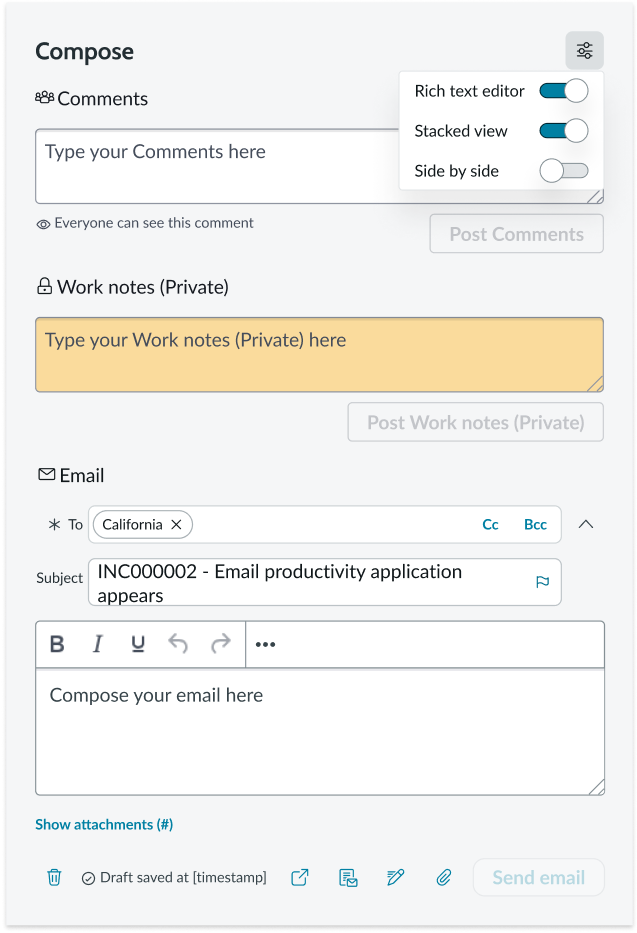637x933 pixels.
Task: Undo last edit in email editor
Action: pos(178,644)
